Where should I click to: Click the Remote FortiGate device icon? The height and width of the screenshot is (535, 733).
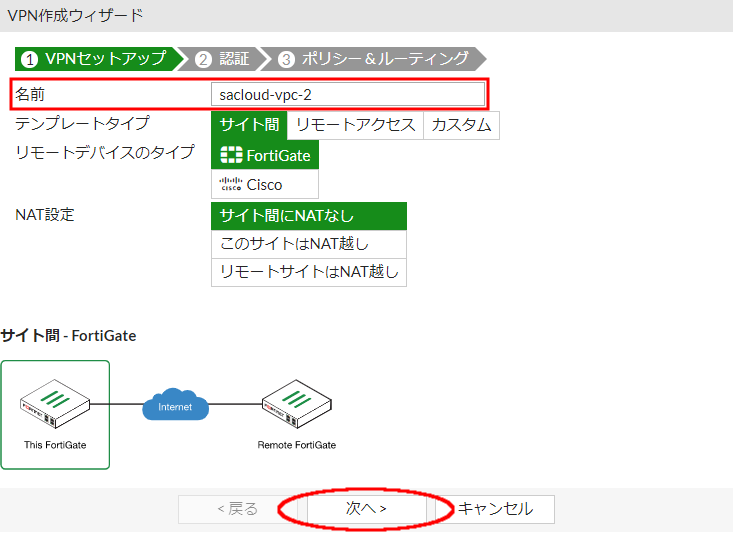pos(296,406)
